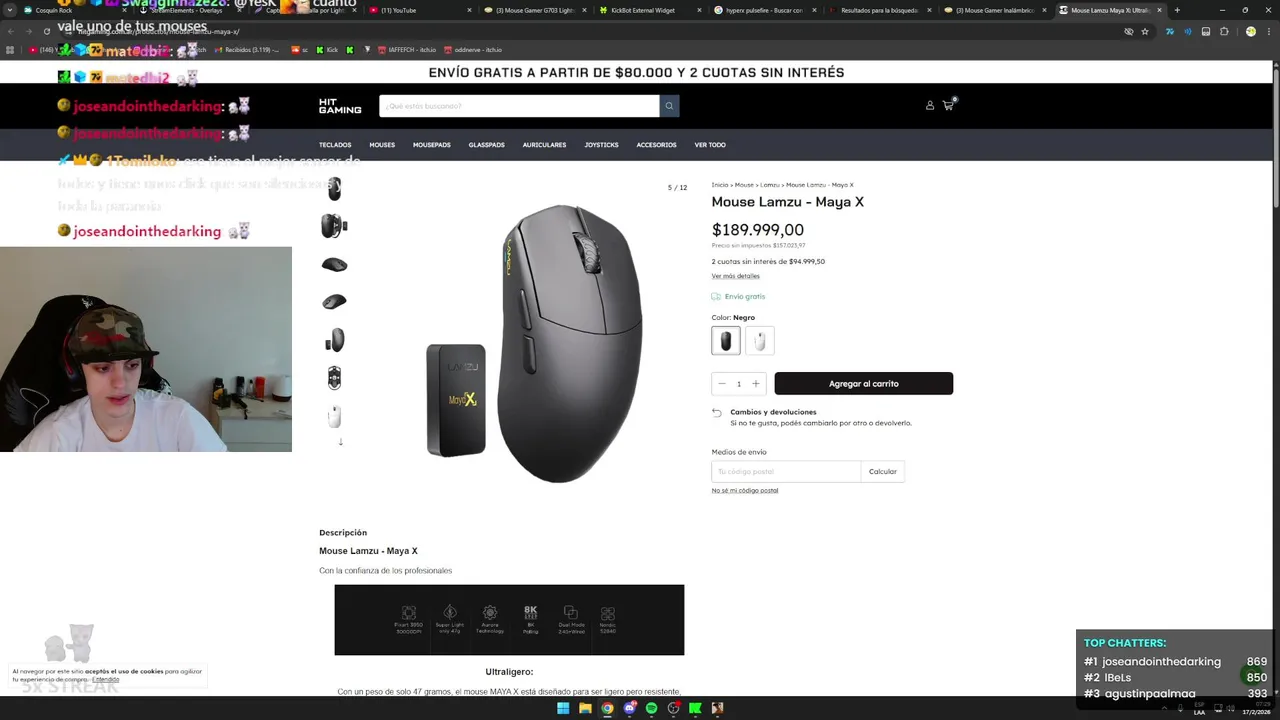Show more thumbnails with down arrow
Screen dimensions: 1280x720
pyautogui.click(x=340, y=442)
